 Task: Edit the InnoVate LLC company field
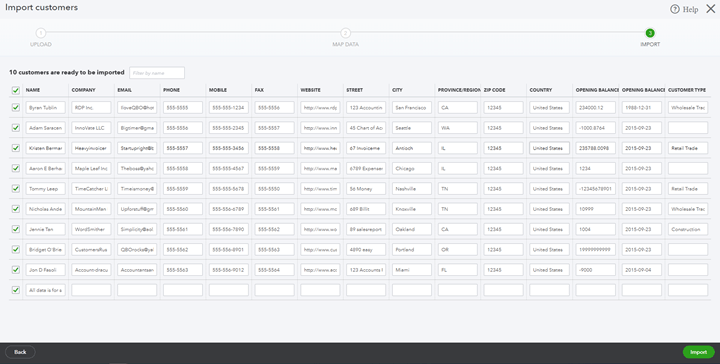click(91, 128)
